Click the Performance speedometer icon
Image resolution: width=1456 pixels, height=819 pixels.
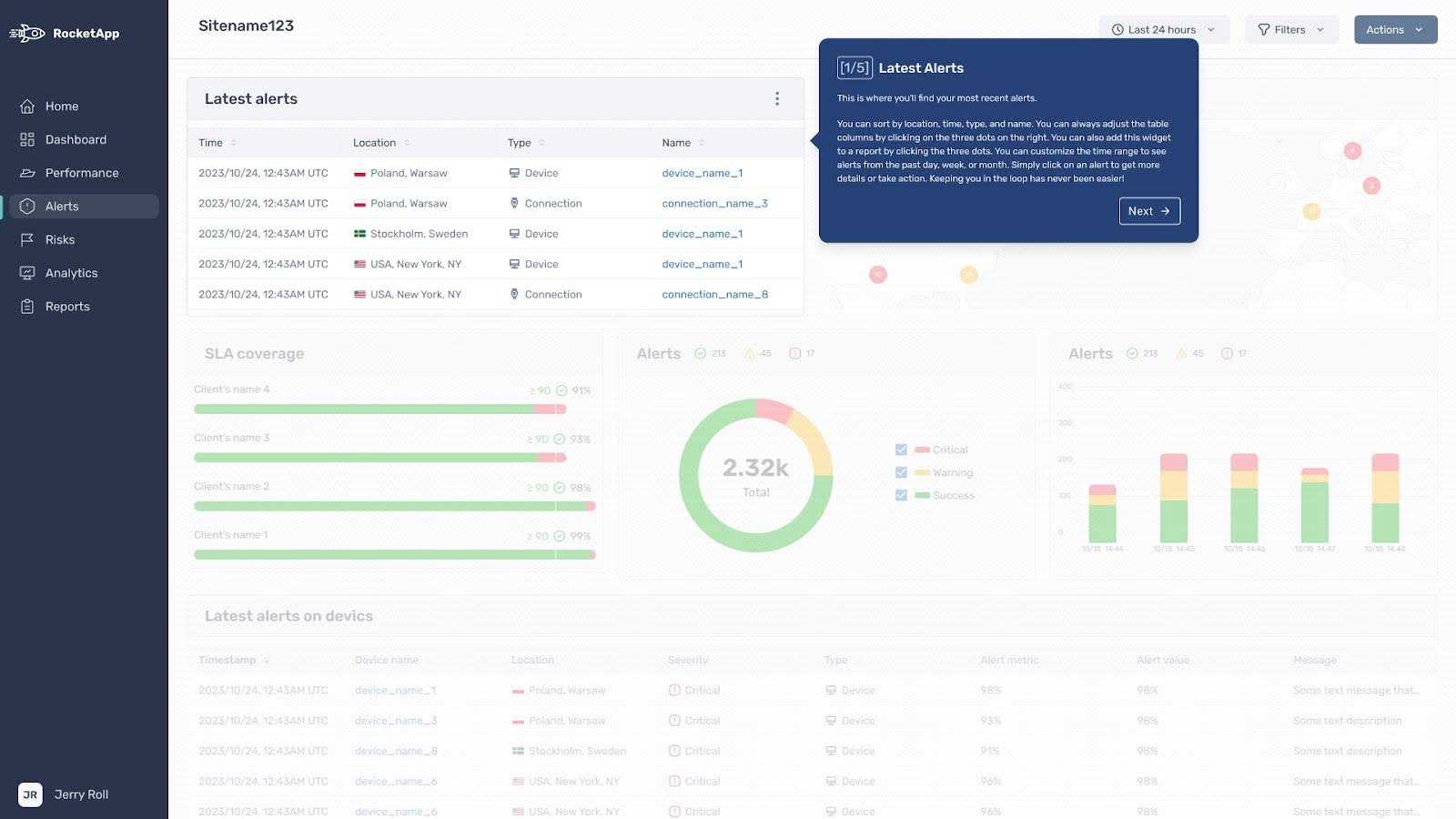[28, 173]
